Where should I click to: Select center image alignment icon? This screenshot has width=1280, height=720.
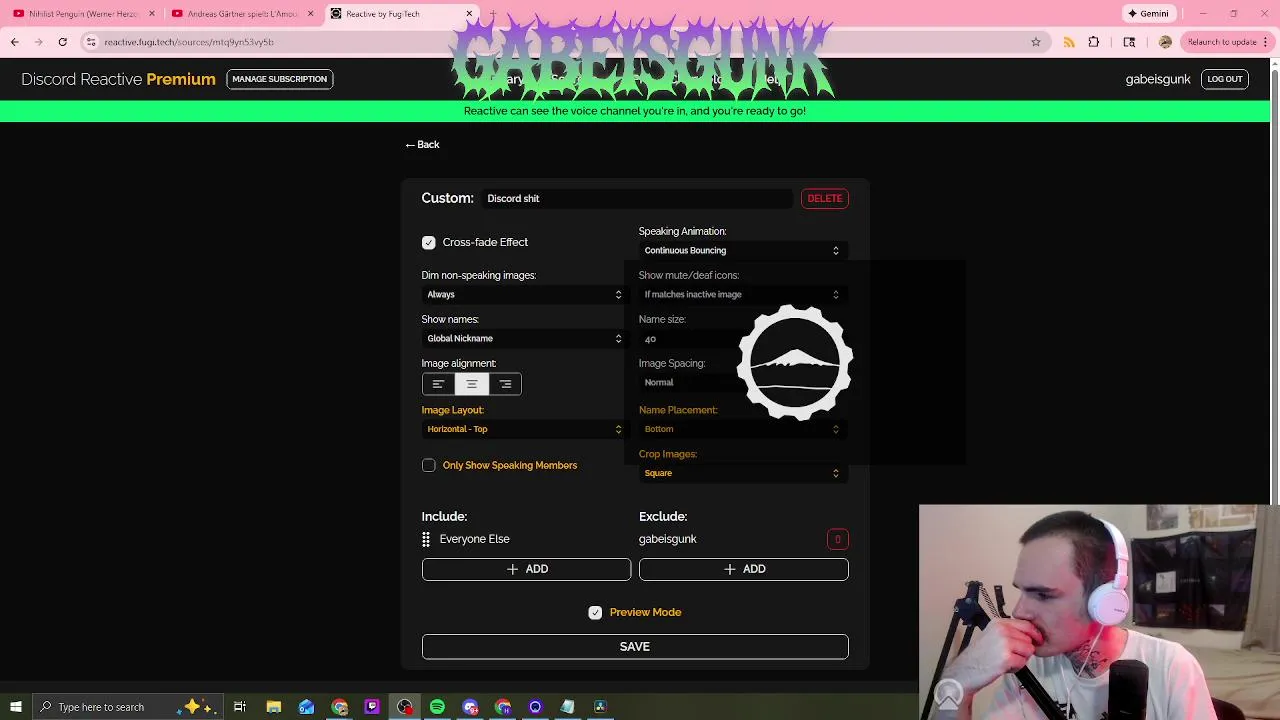coord(472,384)
